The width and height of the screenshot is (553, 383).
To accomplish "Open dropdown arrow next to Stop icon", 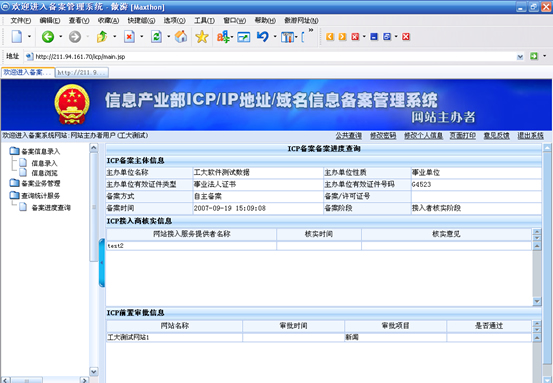I will 141,36.
